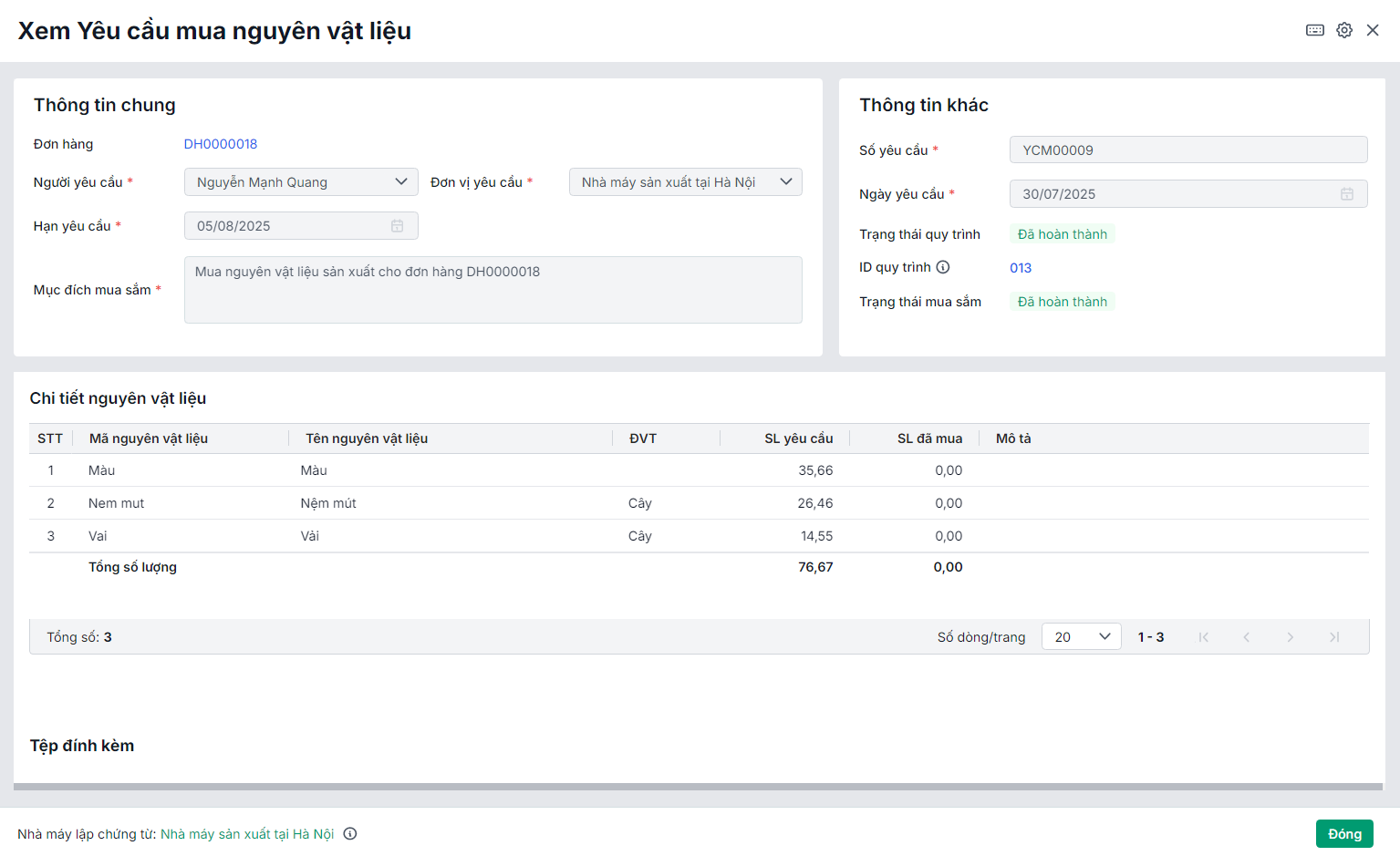Open the keyboard shortcuts icon
Screen dimensions: 1400x856
[x=1314, y=30]
